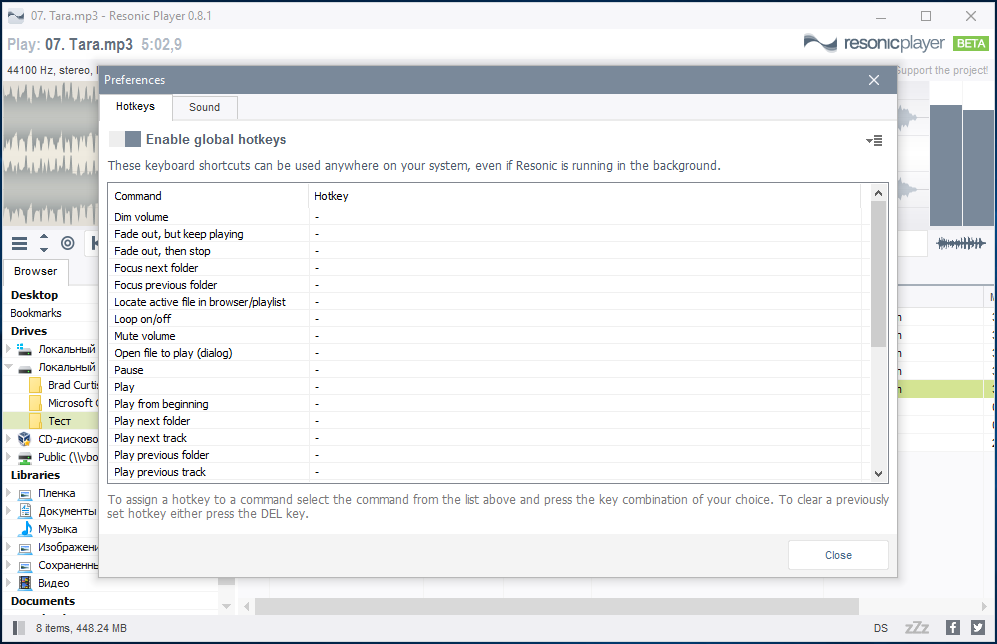Click the Close button
The height and width of the screenshot is (644, 997).
pyautogui.click(x=838, y=555)
